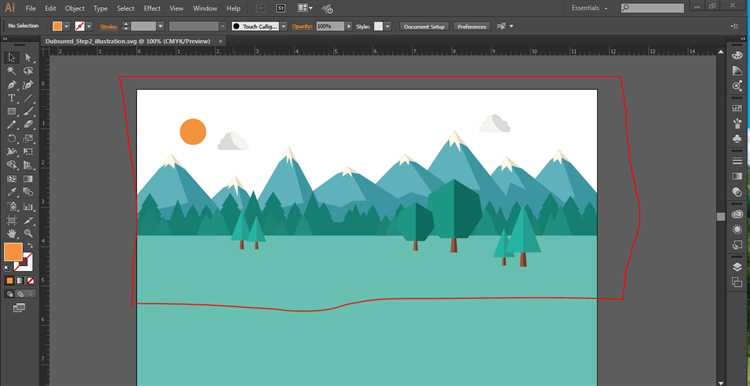Open the Object menu
750x386 pixels.
75,9
